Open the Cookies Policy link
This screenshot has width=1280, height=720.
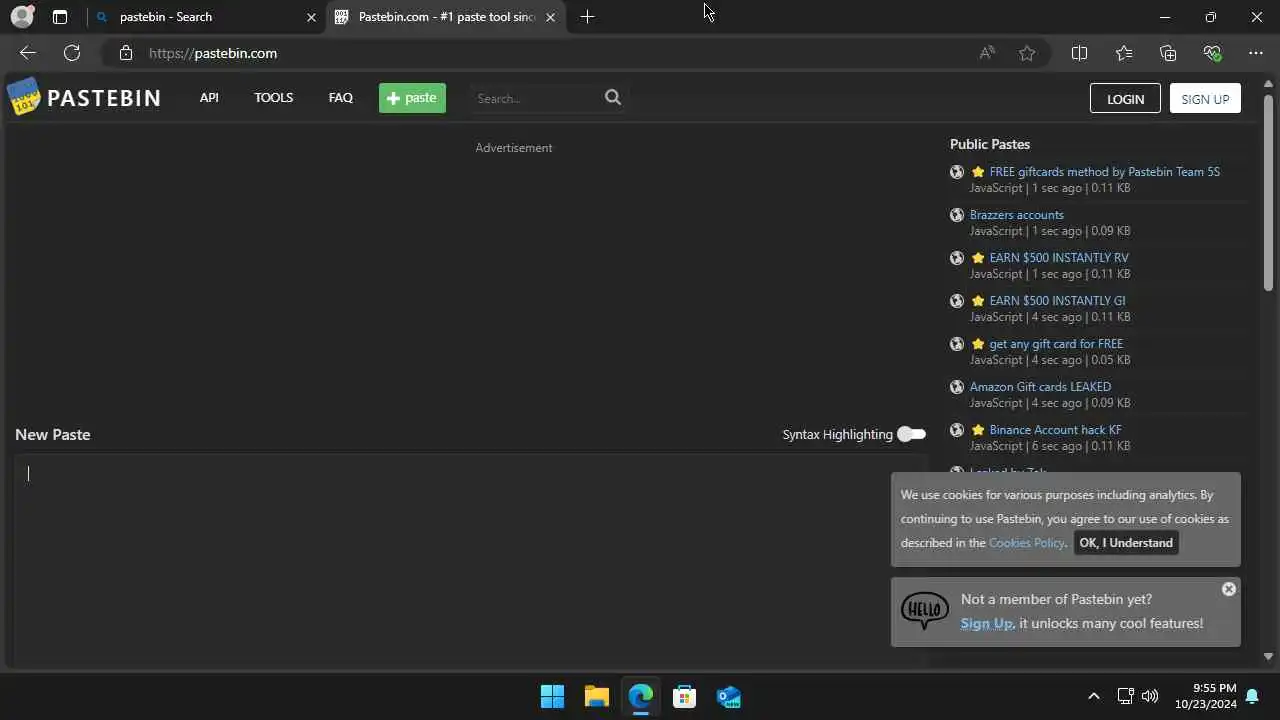1027,543
